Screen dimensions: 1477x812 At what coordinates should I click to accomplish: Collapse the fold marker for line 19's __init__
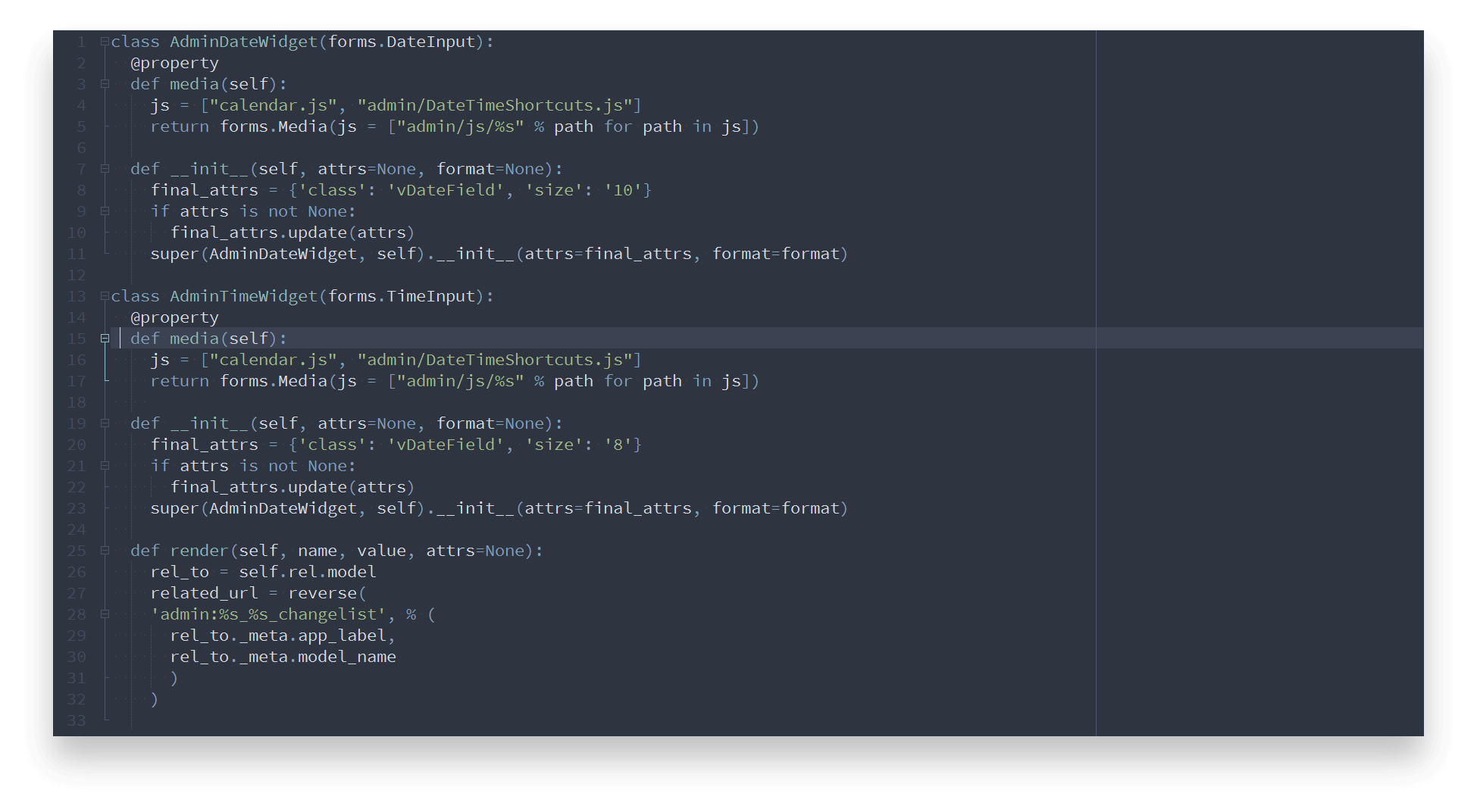103,423
